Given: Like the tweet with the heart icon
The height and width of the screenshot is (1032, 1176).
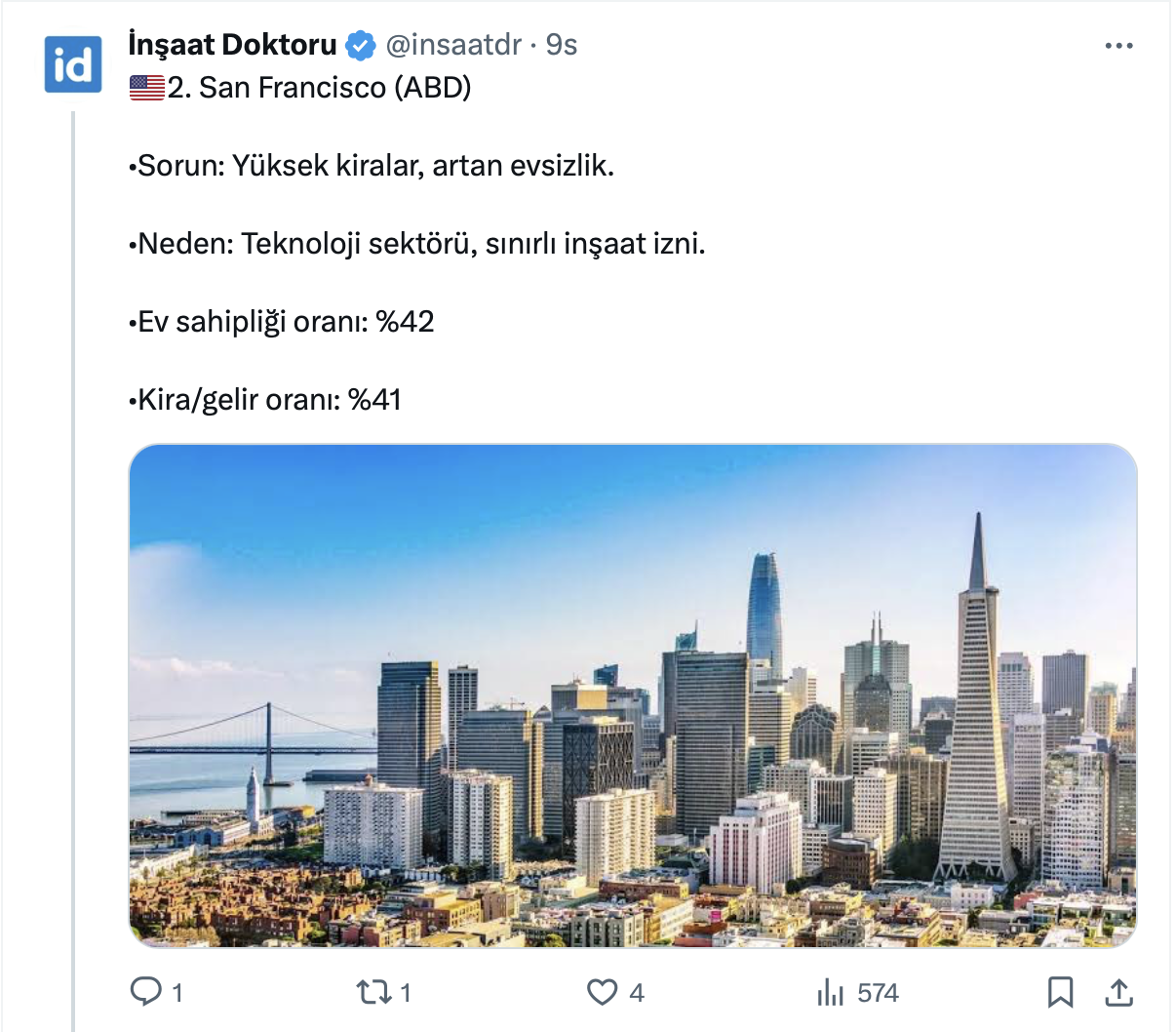Looking at the screenshot, I should tap(602, 992).
